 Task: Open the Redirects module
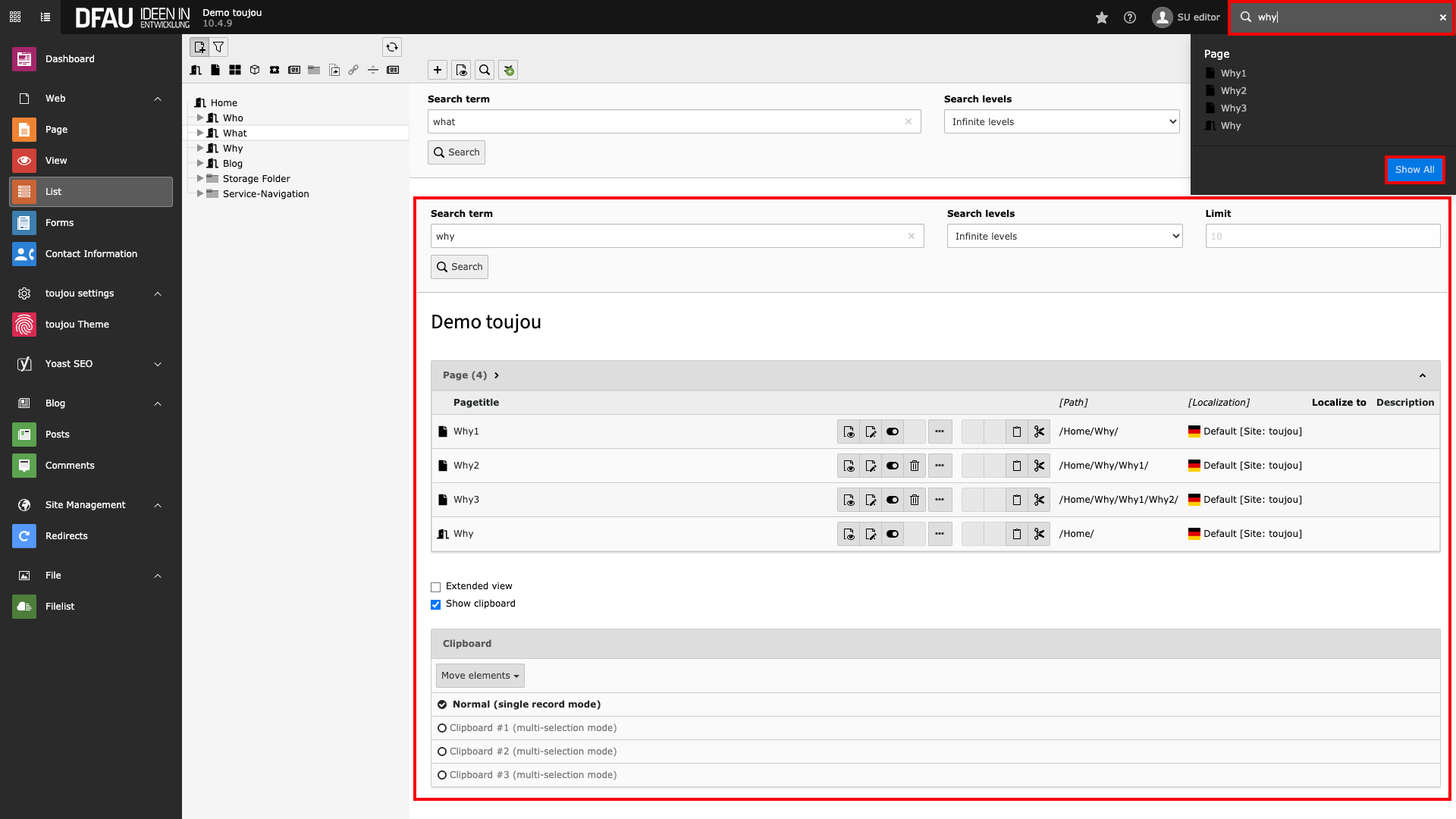point(66,536)
